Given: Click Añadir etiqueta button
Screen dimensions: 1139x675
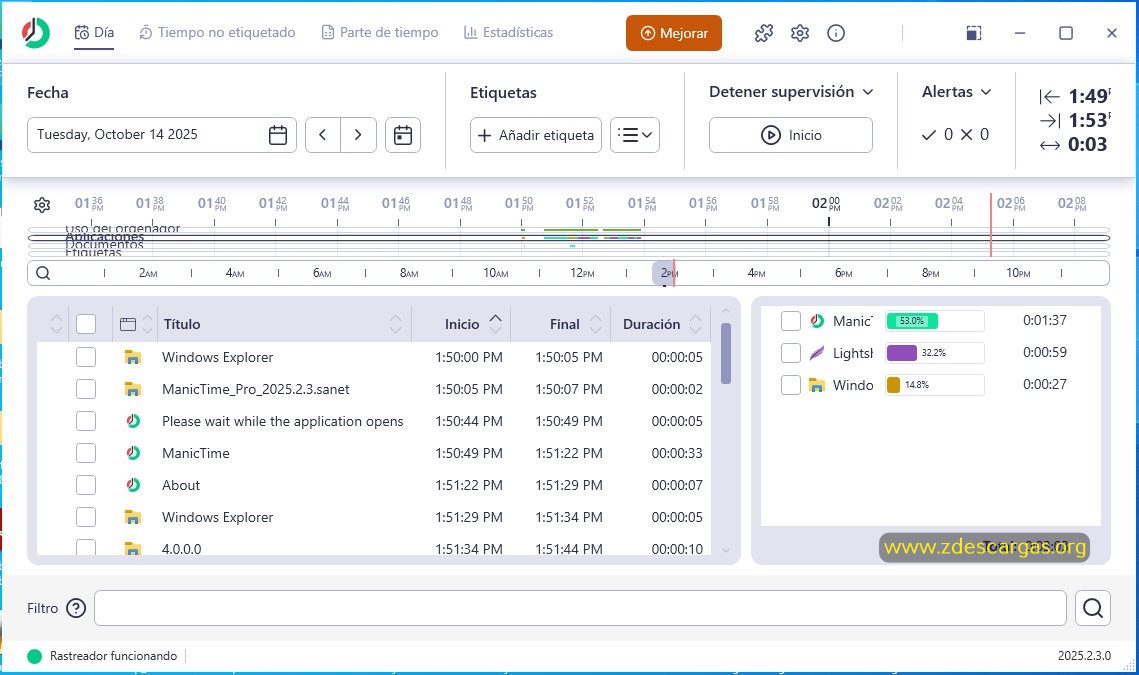Looking at the screenshot, I should [536, 135].
